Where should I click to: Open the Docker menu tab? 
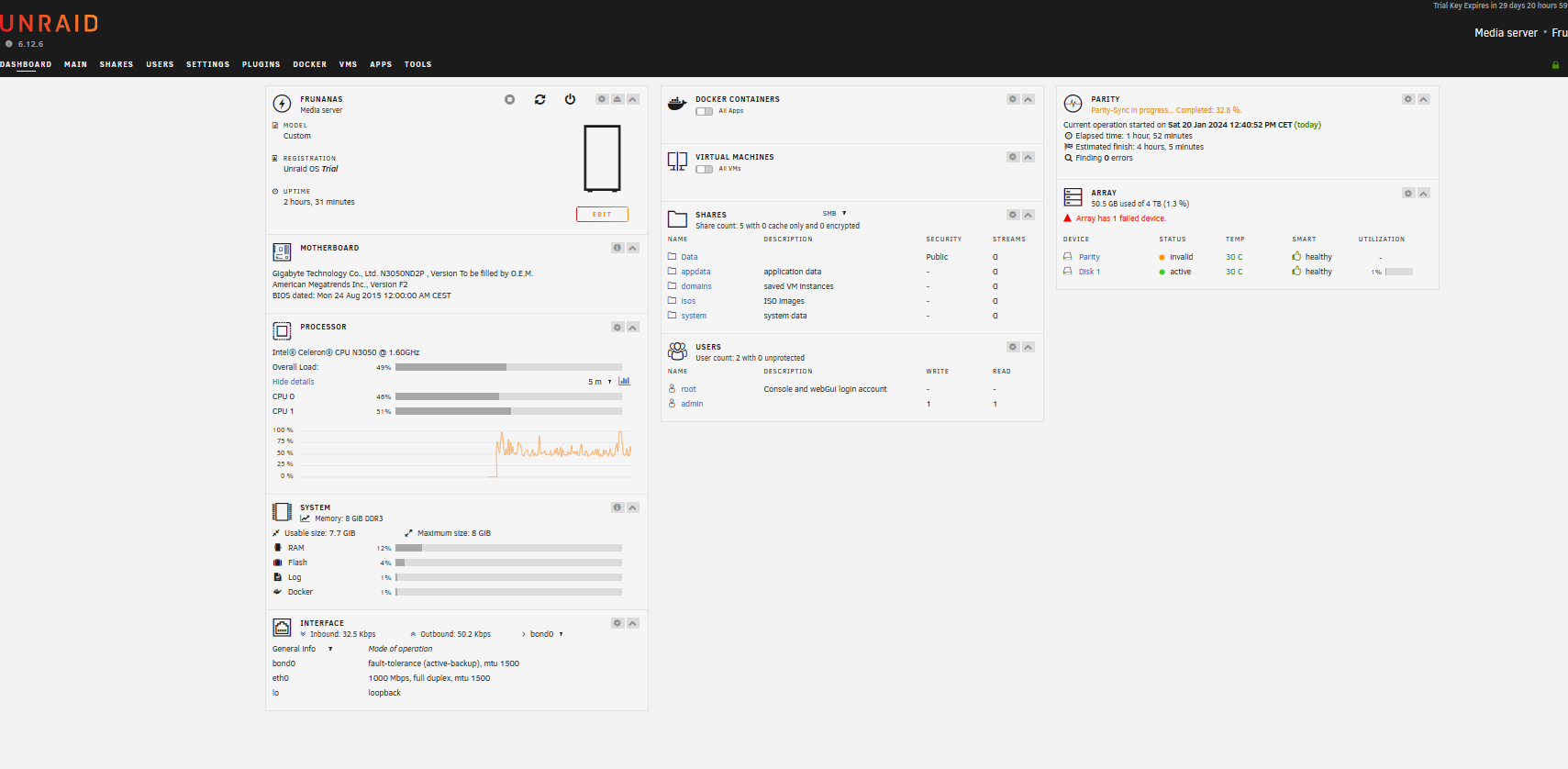click(310, 64)
